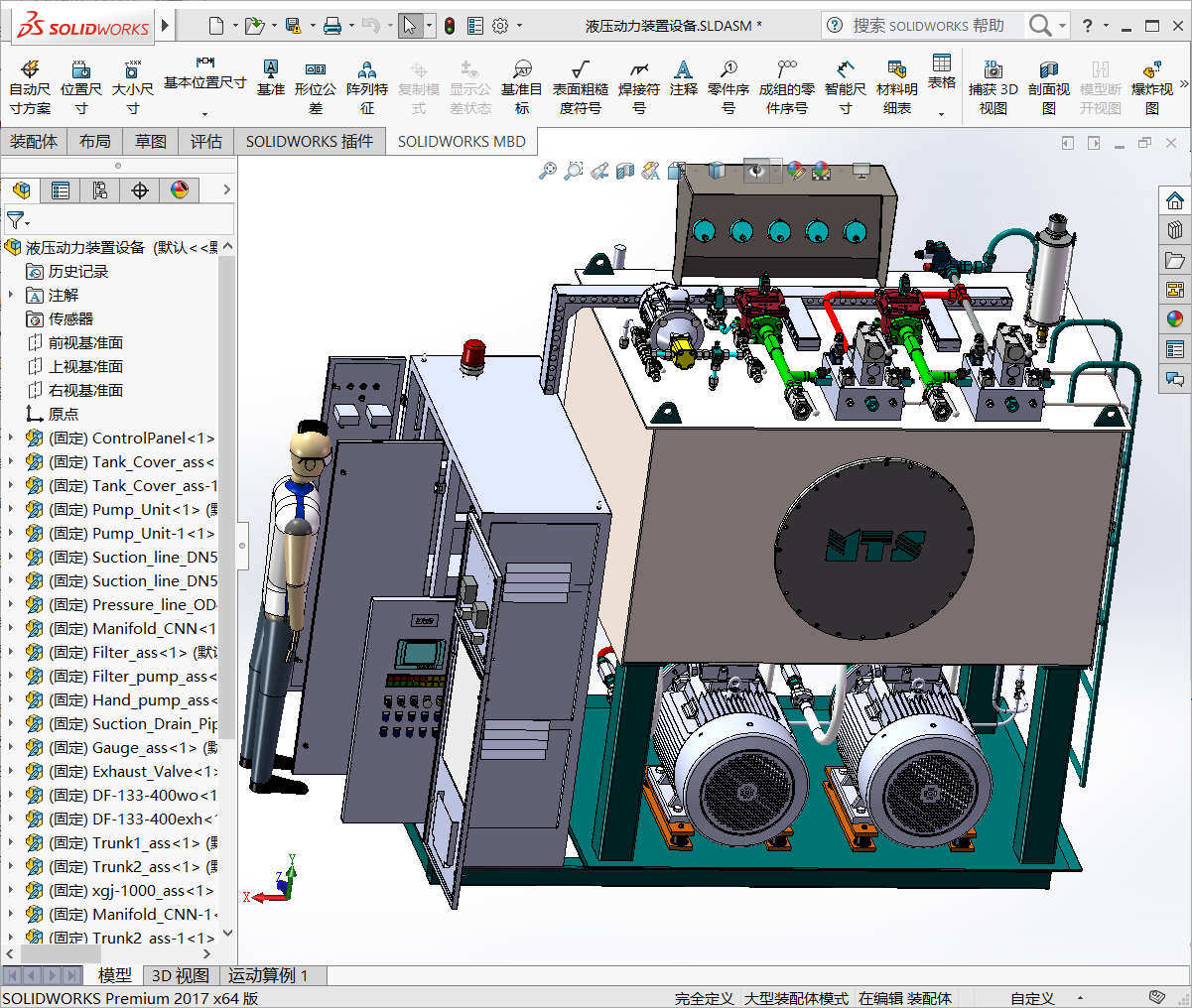Click the Zoom to Fit magnifier icon
The image size is (1192, 1008).
pyautogui.click(x=547, y=172)
